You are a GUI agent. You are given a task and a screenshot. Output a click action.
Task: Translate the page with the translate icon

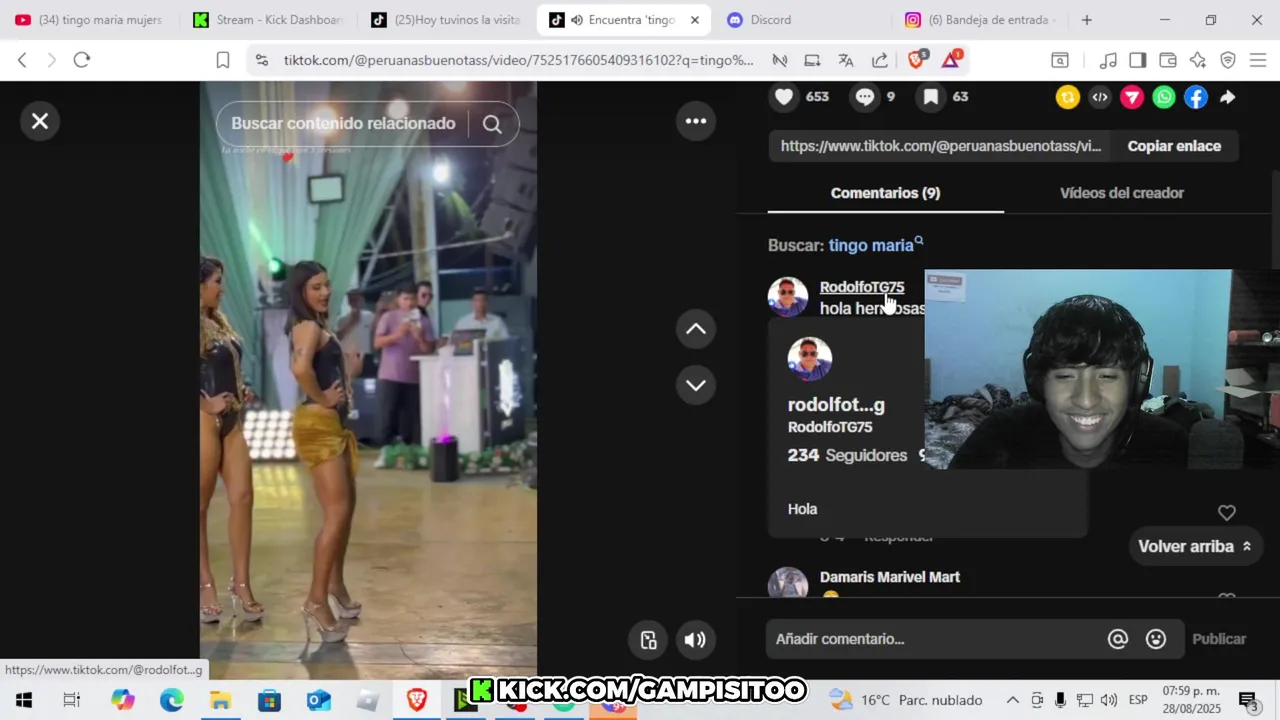[x=846, y=60]
